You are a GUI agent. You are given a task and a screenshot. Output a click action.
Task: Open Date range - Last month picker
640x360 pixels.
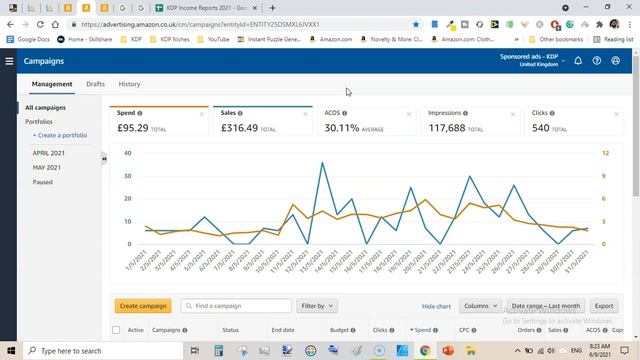click(x=546, y=306)
